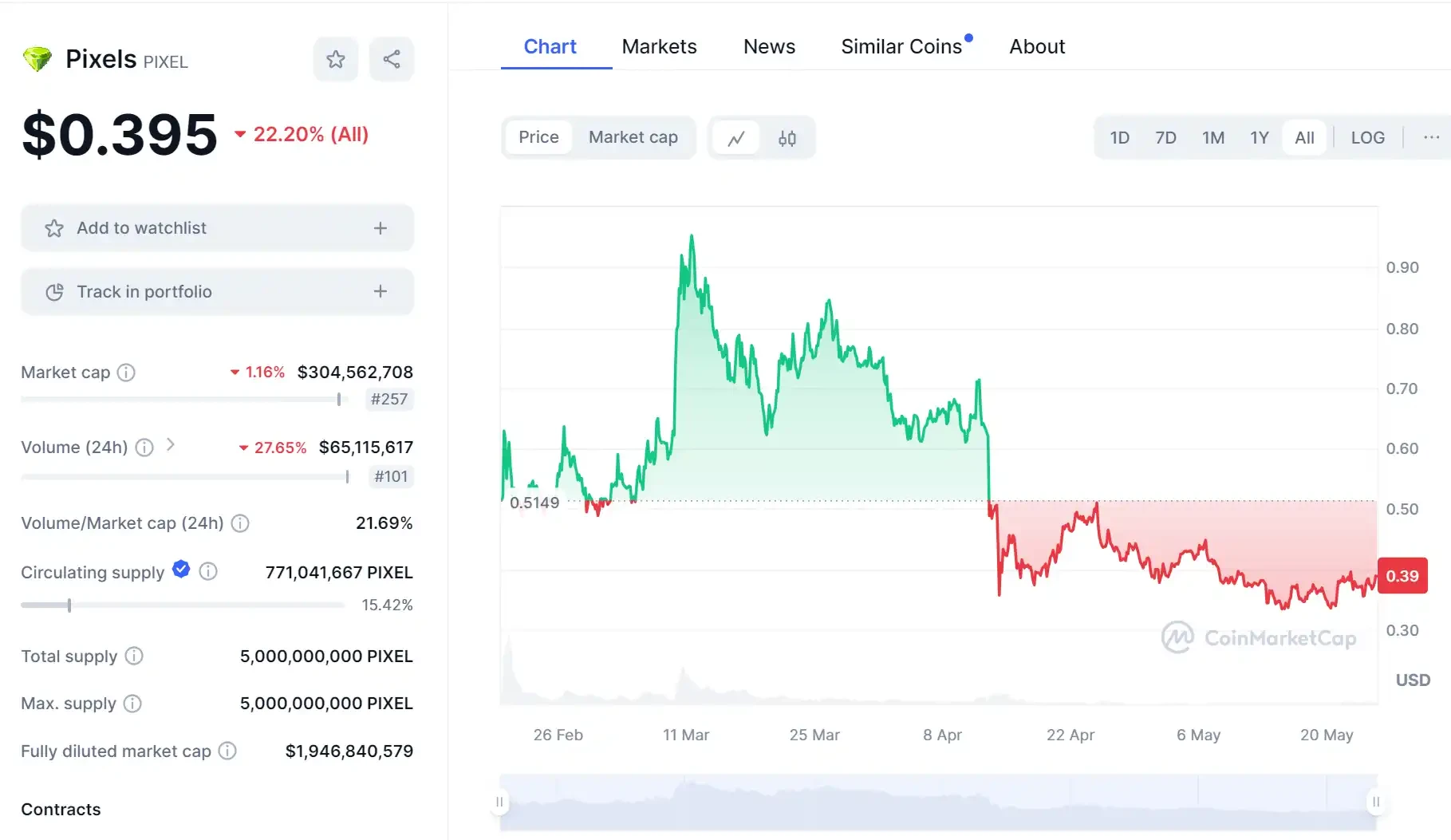Select the line chart style icon

pyautogui.click(x=735, y=137)
